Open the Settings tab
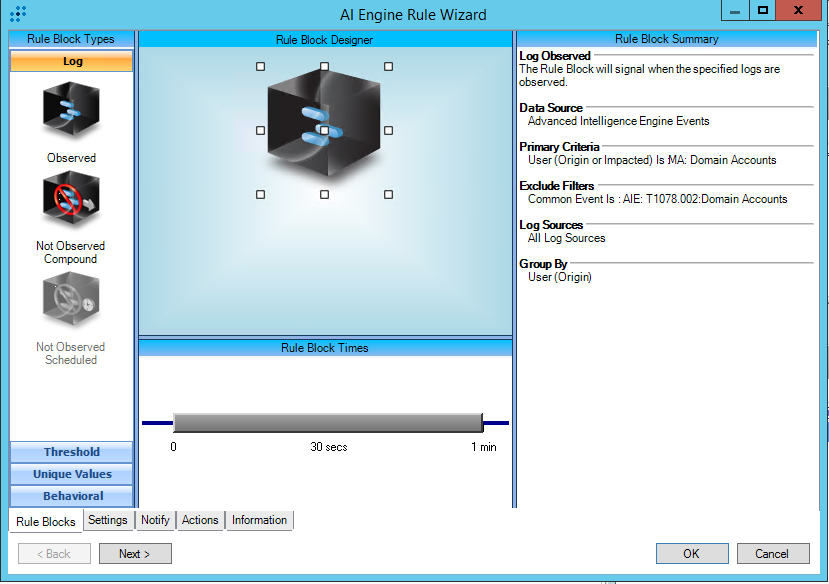The image size is (829, 584). (107, 520)
